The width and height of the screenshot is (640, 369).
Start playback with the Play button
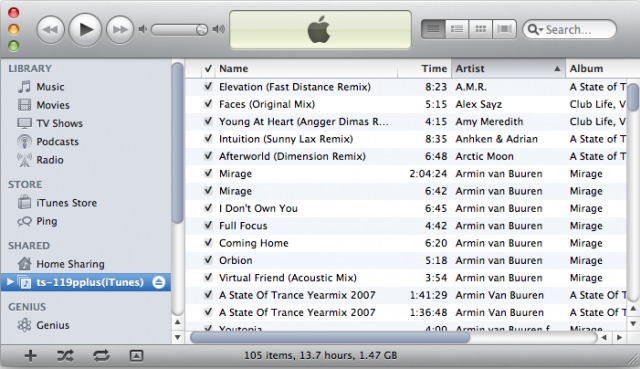(x=85, y=29)
